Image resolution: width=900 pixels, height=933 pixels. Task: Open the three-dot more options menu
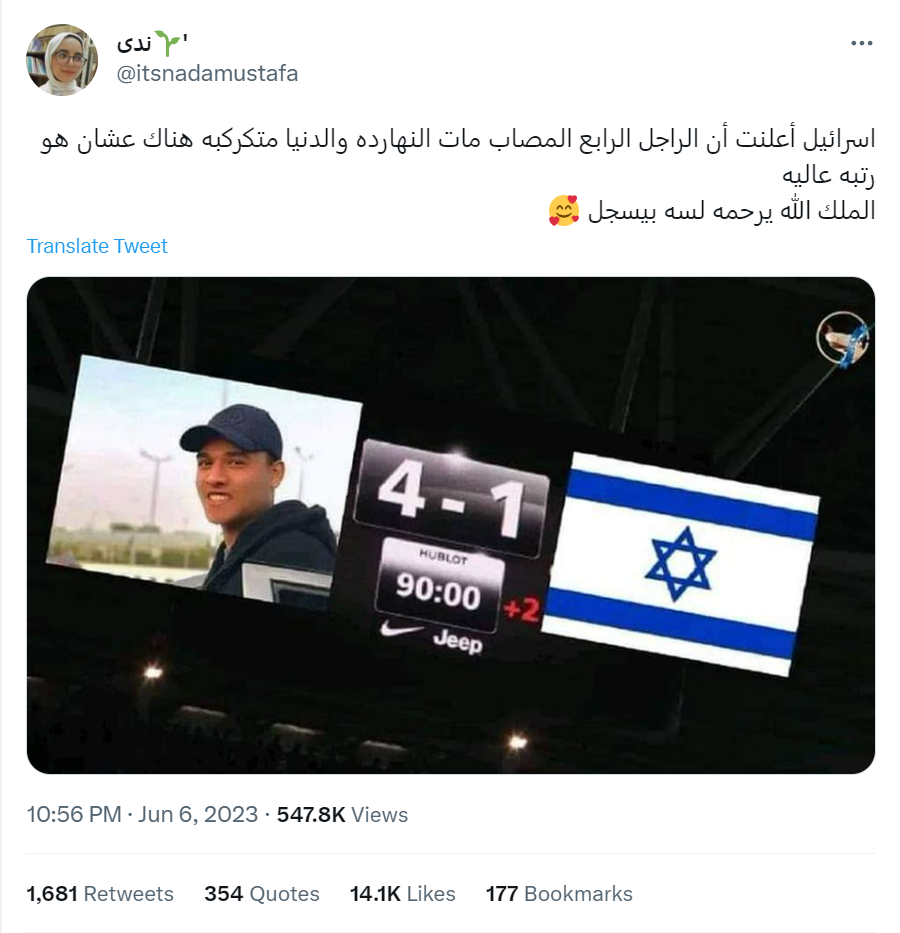pyautogui.click(x=861, y=43)
